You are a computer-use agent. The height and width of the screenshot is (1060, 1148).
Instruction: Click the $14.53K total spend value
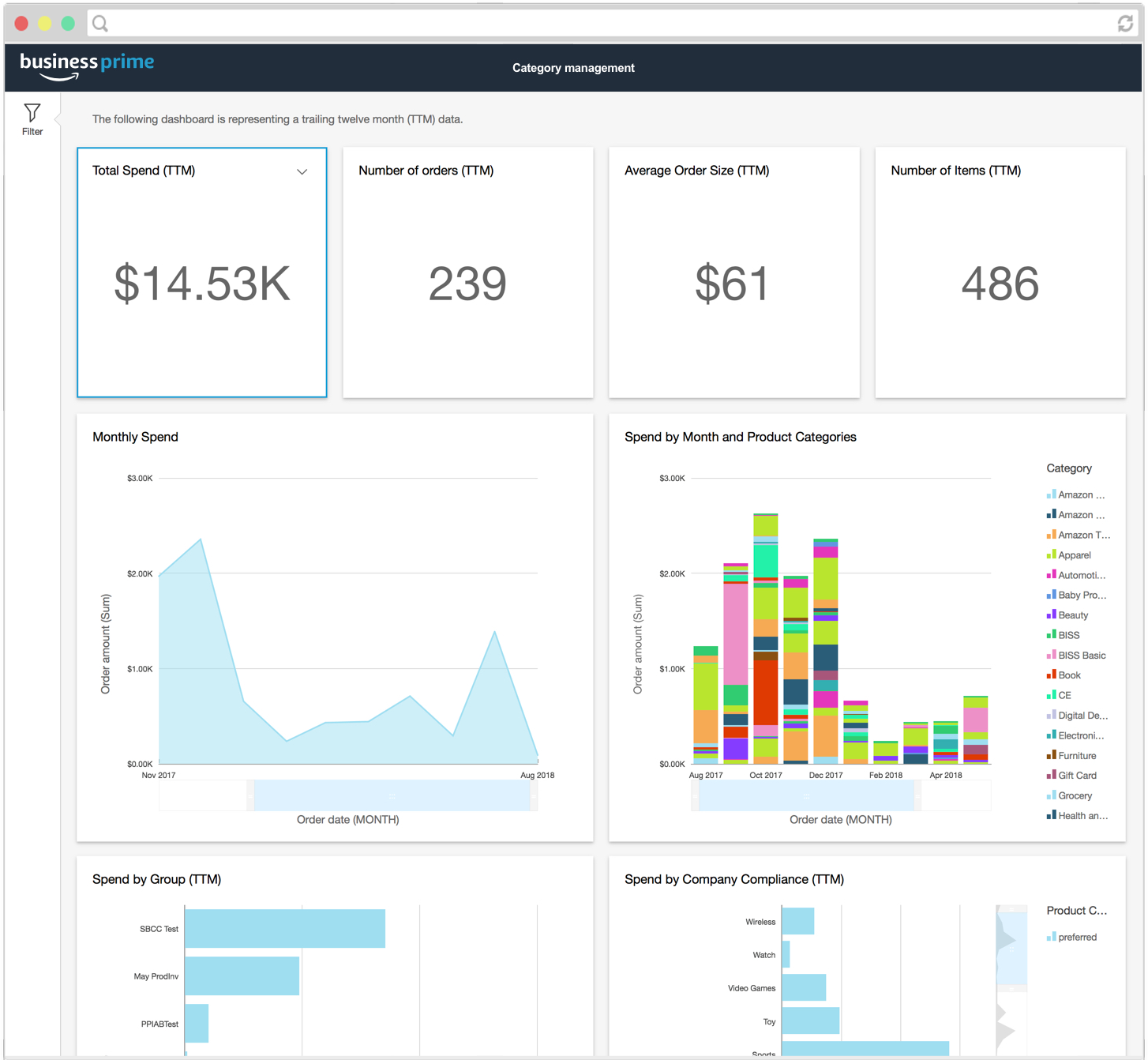202,284
